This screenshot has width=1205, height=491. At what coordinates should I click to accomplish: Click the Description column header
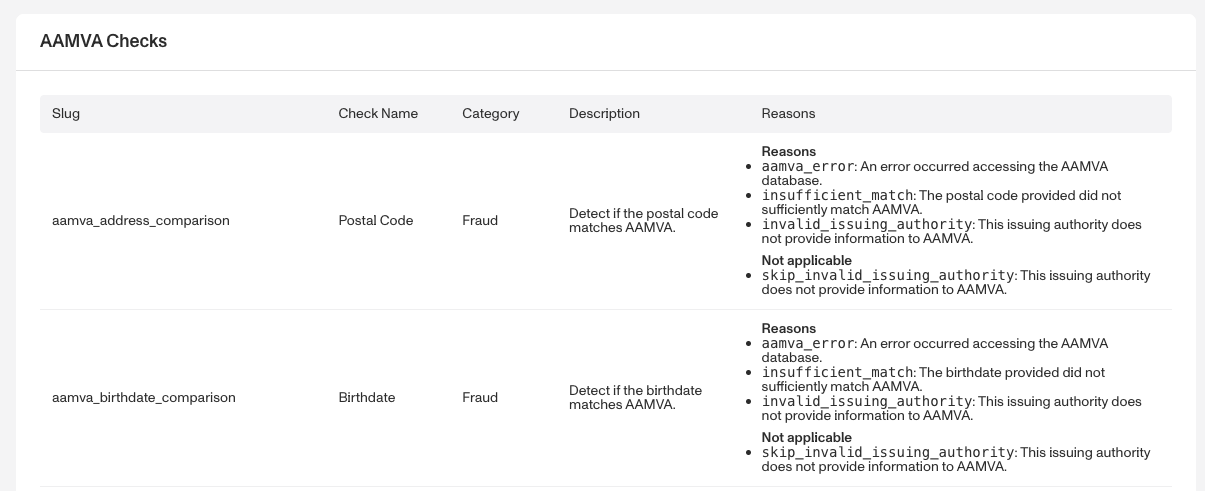[604, 114]
